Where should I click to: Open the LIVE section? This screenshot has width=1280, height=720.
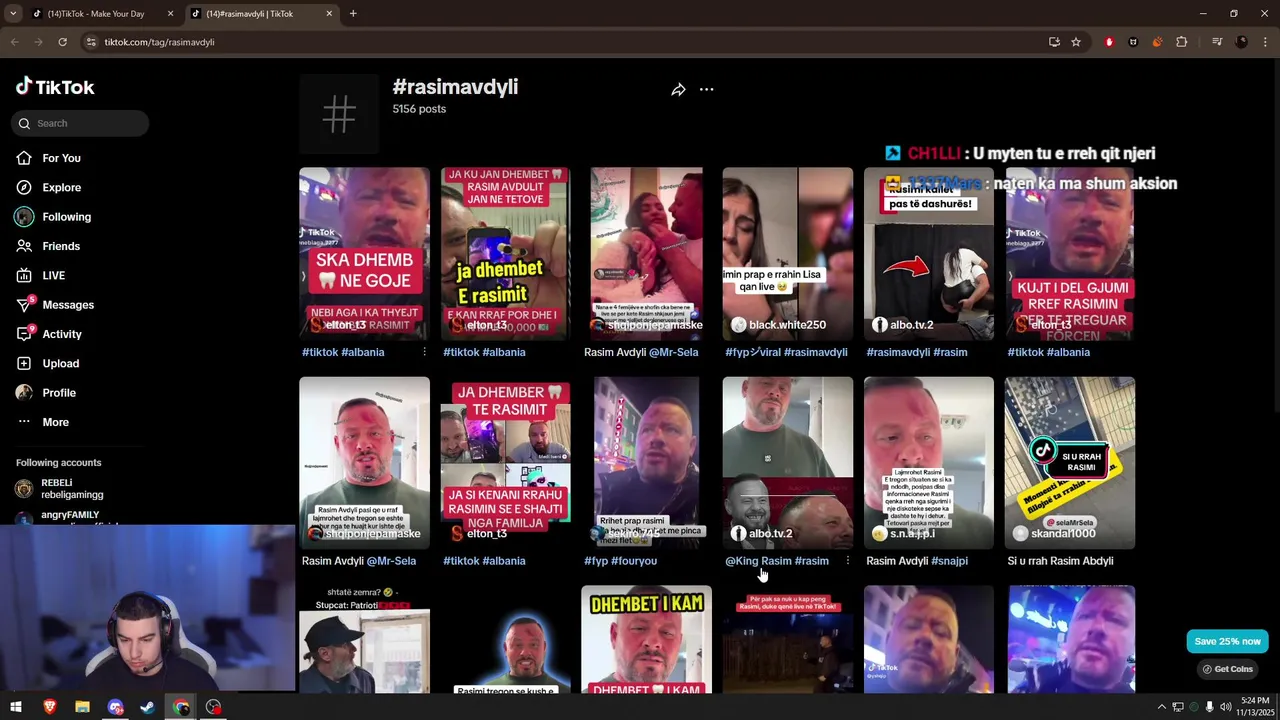coord(53,275)
